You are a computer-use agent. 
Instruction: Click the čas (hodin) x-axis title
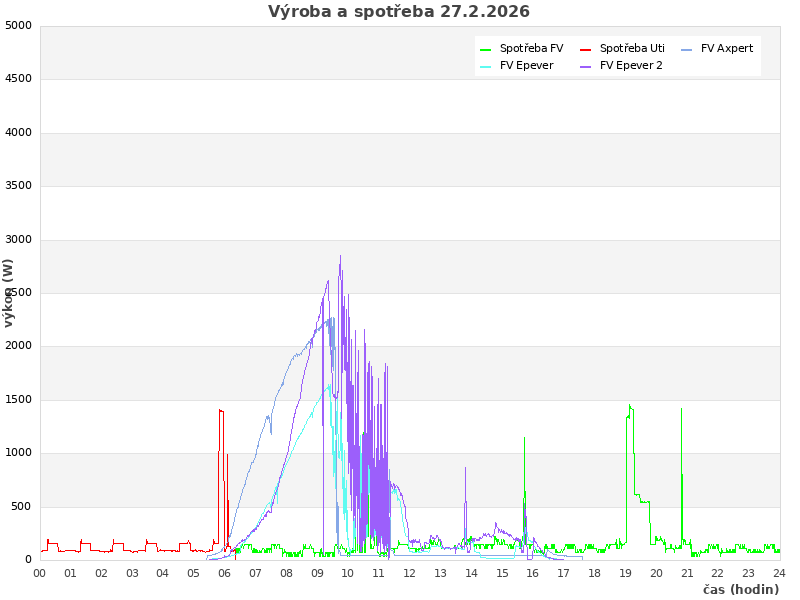(x=740, y=589)
